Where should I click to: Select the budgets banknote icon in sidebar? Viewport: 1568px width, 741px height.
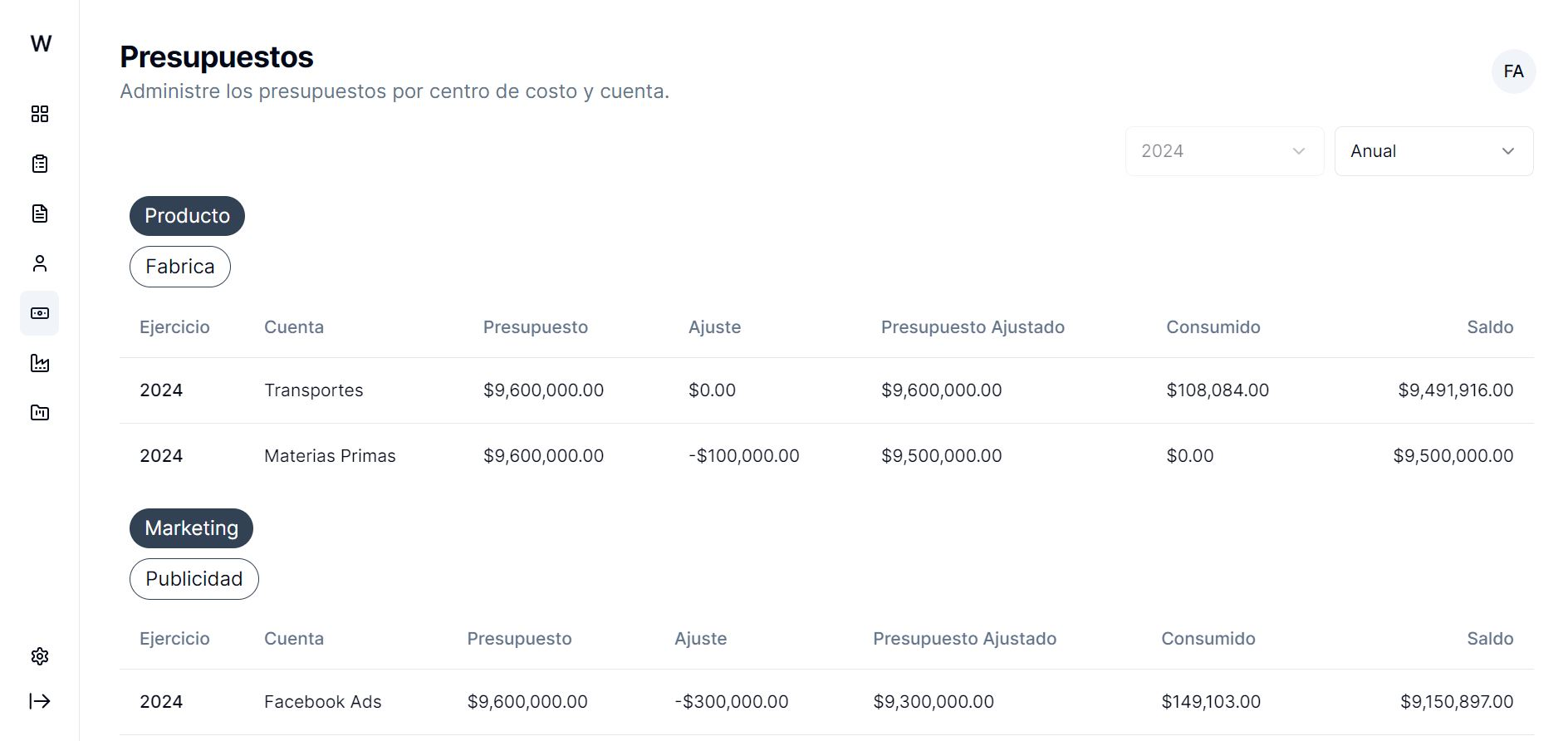coord(40,313)
